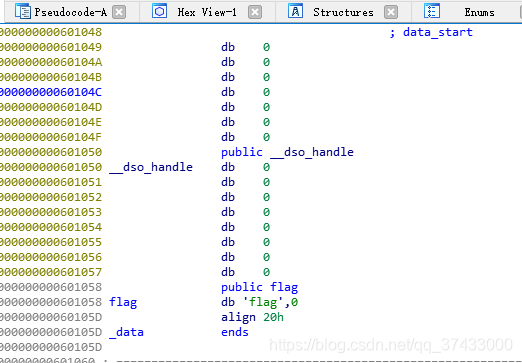Select address 0000000000601057
The image size is (522, 363).
click(x=51, y=272)
